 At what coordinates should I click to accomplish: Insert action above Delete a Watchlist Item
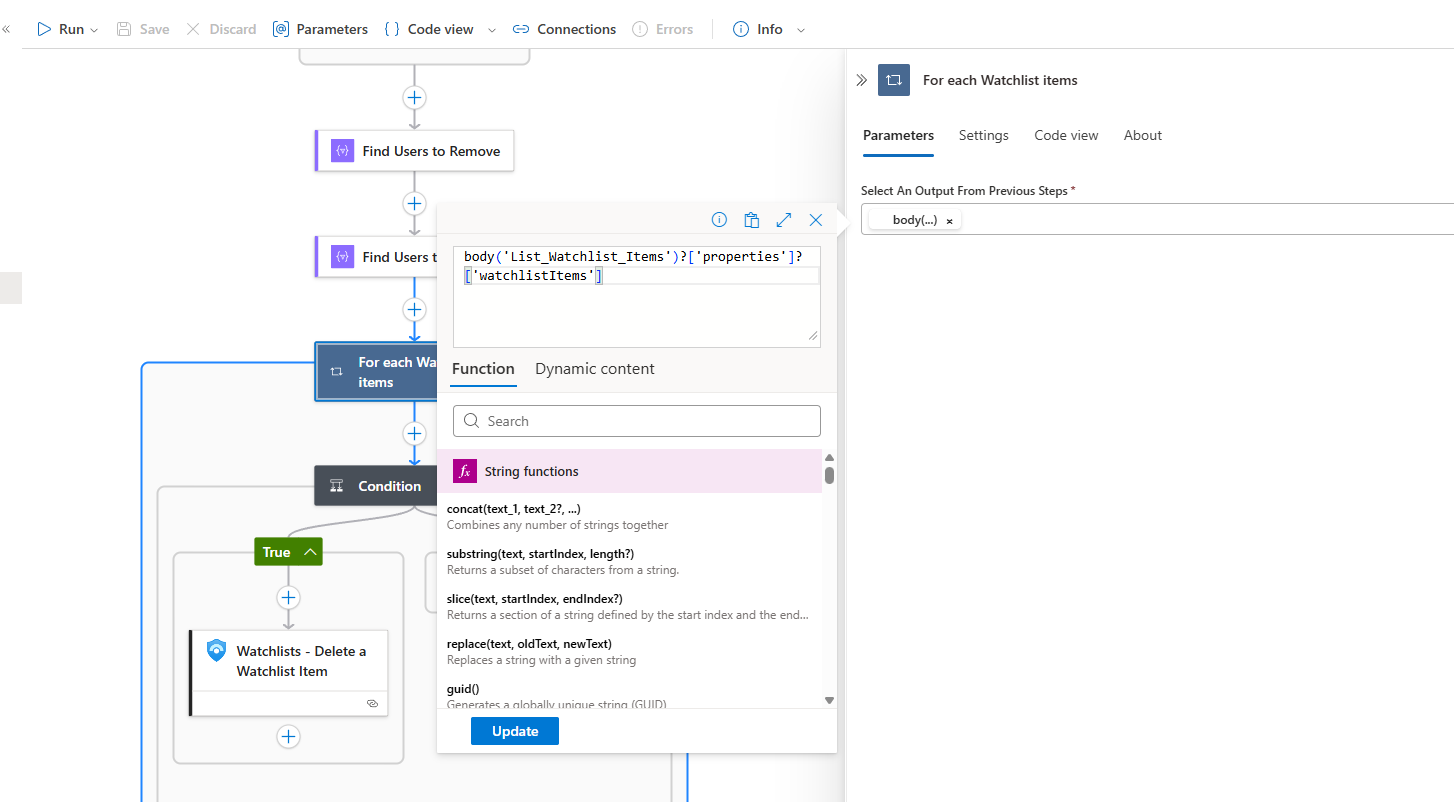pos(288,598)
